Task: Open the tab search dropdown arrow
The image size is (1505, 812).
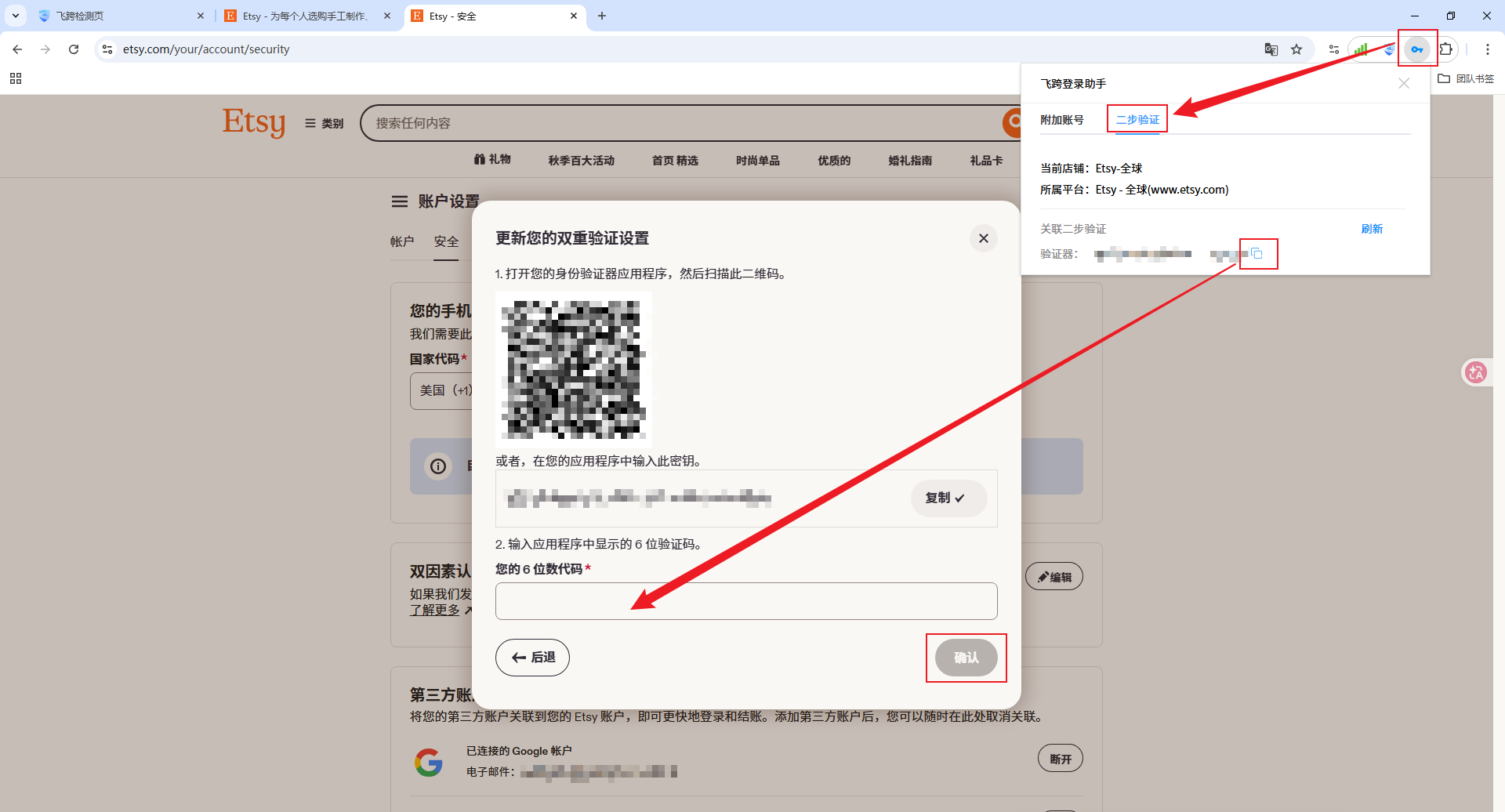Action: click(16, 16)
